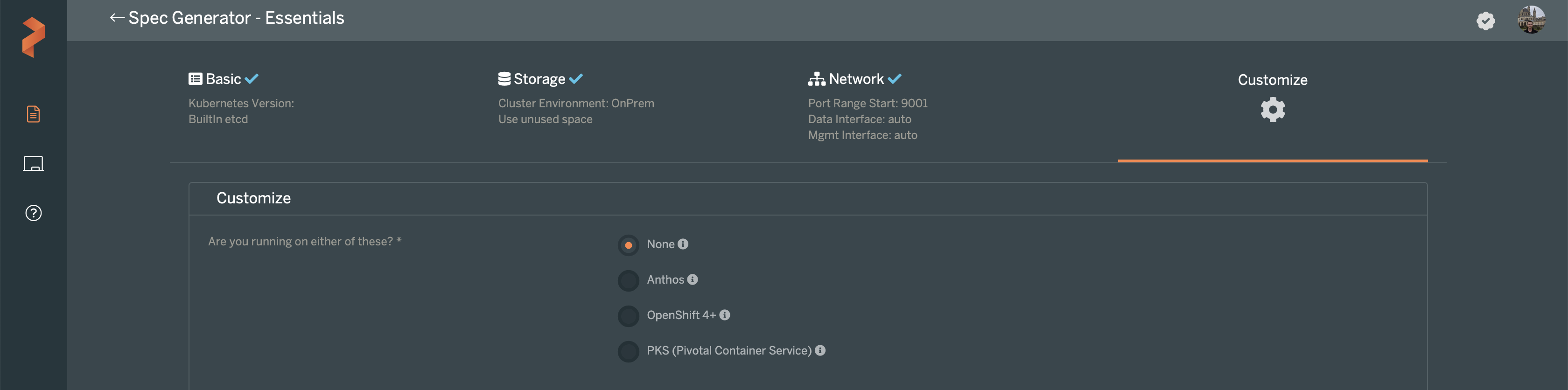Viewport: 1568px width, 390px height.
Task: Click the info icon next to Anthos
Action: click(693, 279)
